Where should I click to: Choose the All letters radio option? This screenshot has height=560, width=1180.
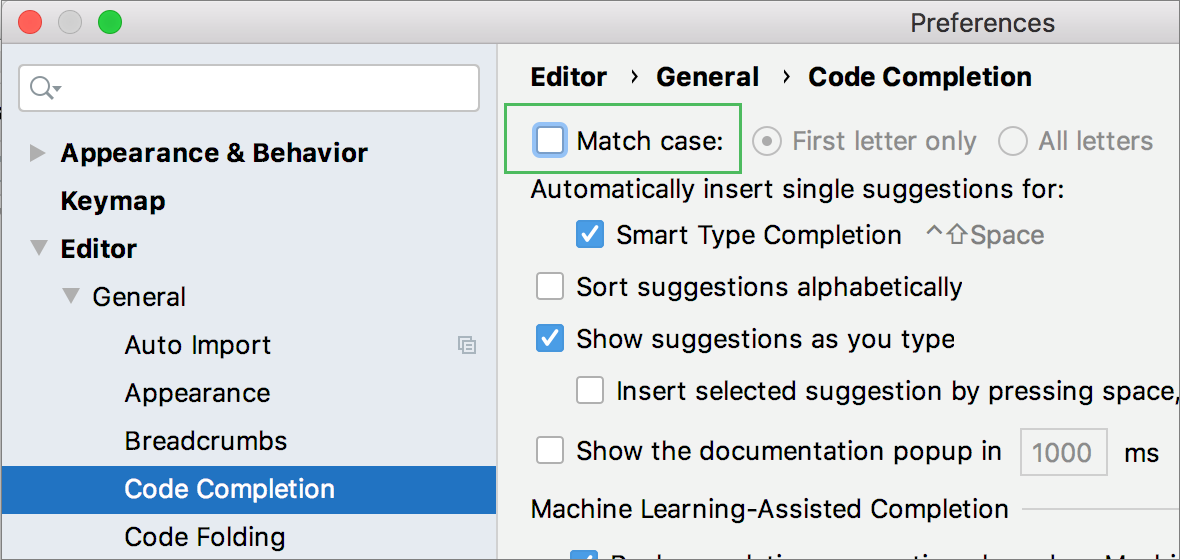point(1012,141)
